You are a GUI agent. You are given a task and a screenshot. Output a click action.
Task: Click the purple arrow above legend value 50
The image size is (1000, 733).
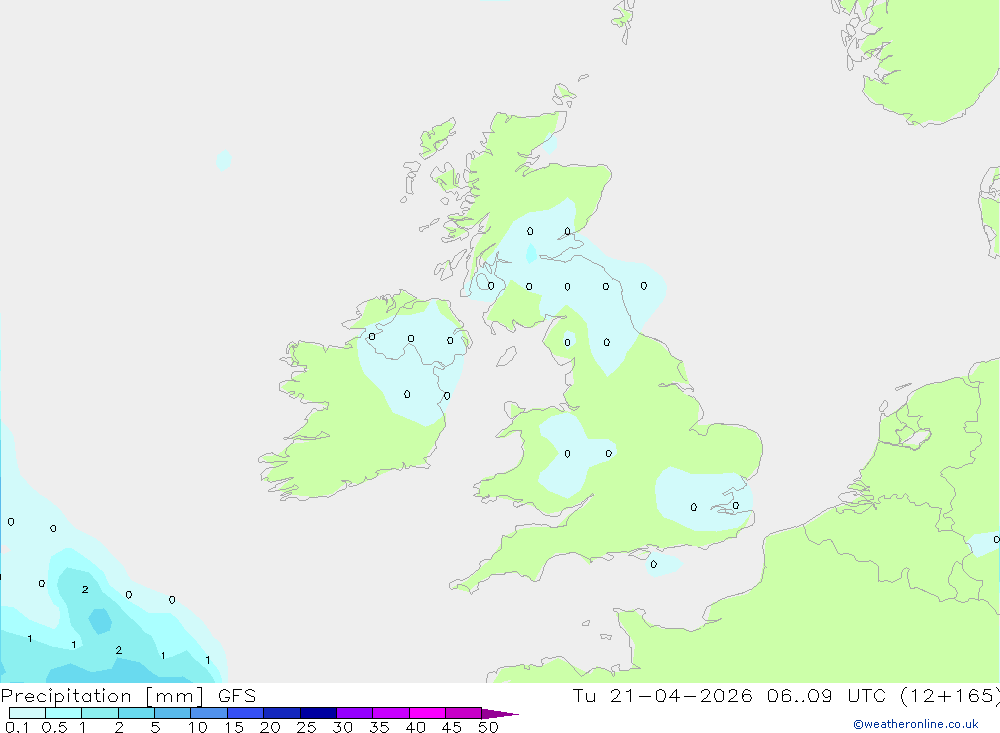click(x=499, y=714)
